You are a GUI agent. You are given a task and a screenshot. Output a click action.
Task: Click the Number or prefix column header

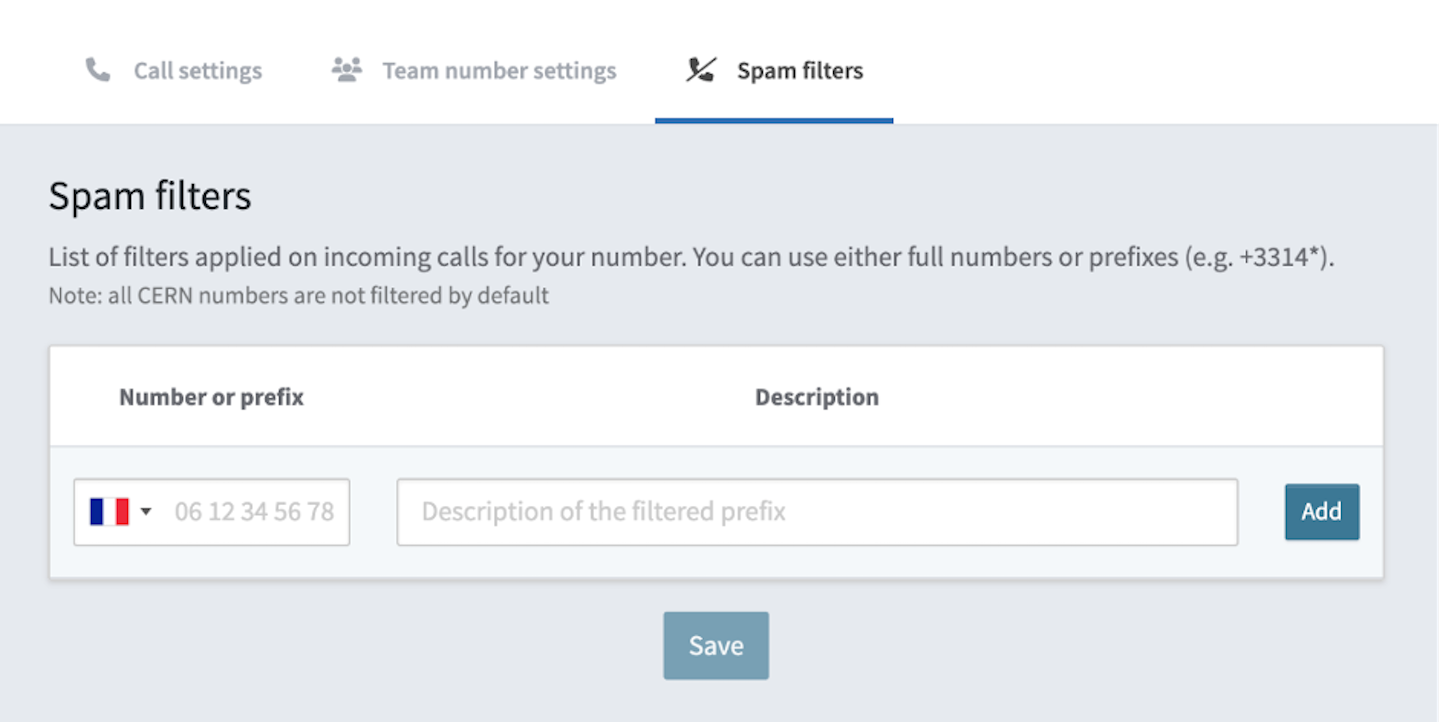point(211,396)
